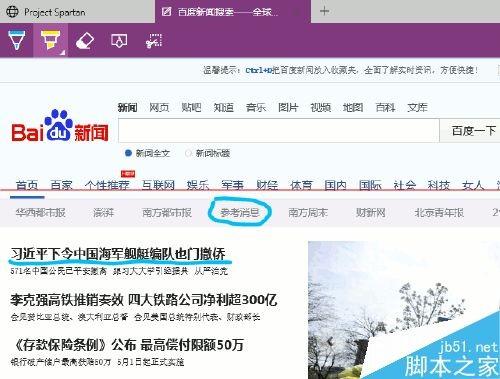This screenshot has height=379, width=500.
Task: Open 网页 search category
Action: click(159, 107)
